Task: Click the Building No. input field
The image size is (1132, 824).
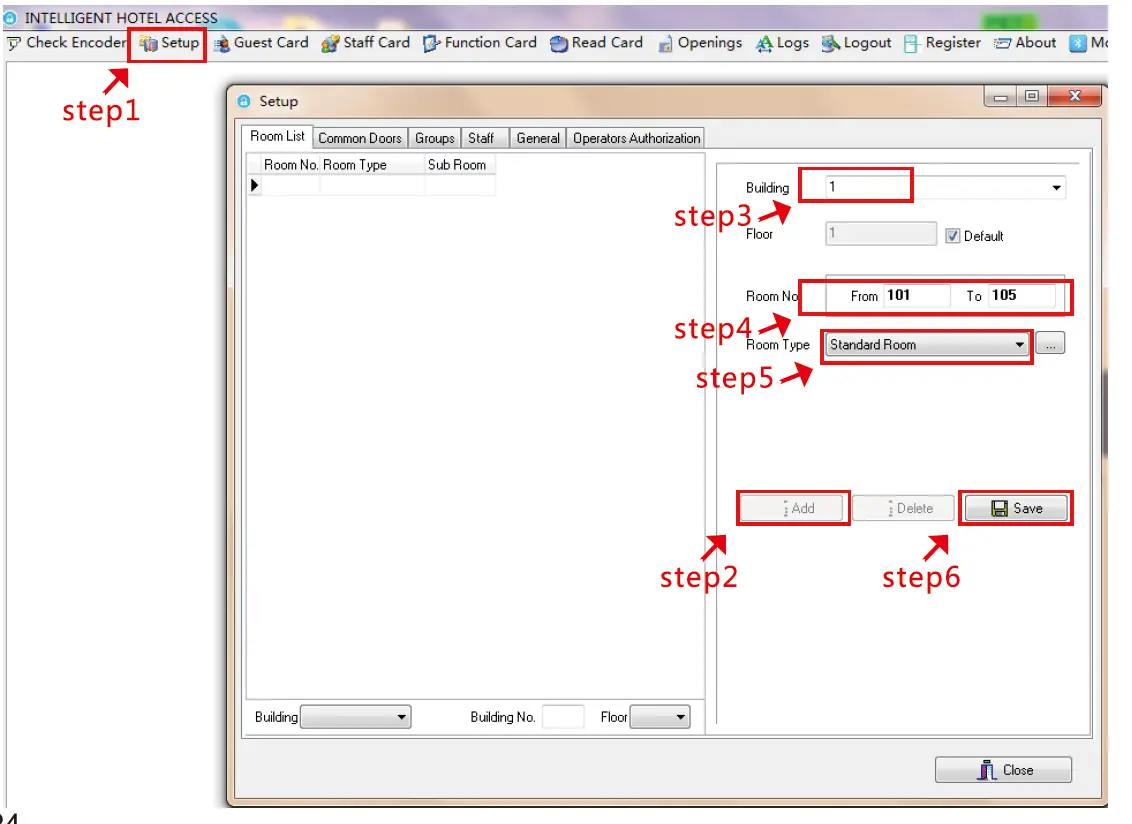Action: tap(562, 717)
